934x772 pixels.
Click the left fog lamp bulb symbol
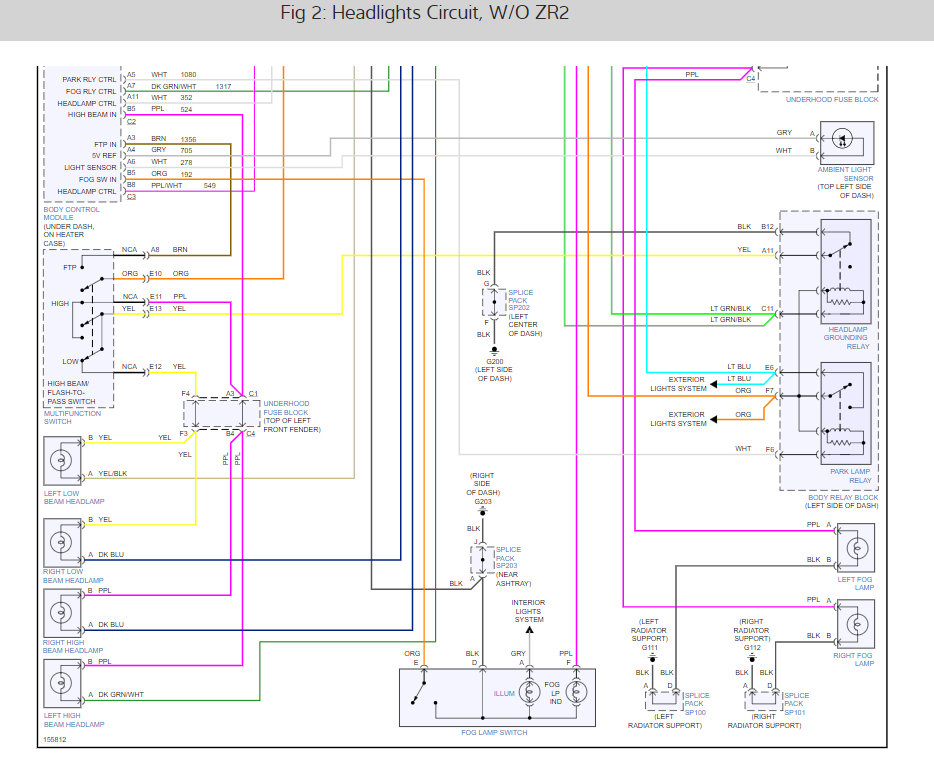pos(856,547)
